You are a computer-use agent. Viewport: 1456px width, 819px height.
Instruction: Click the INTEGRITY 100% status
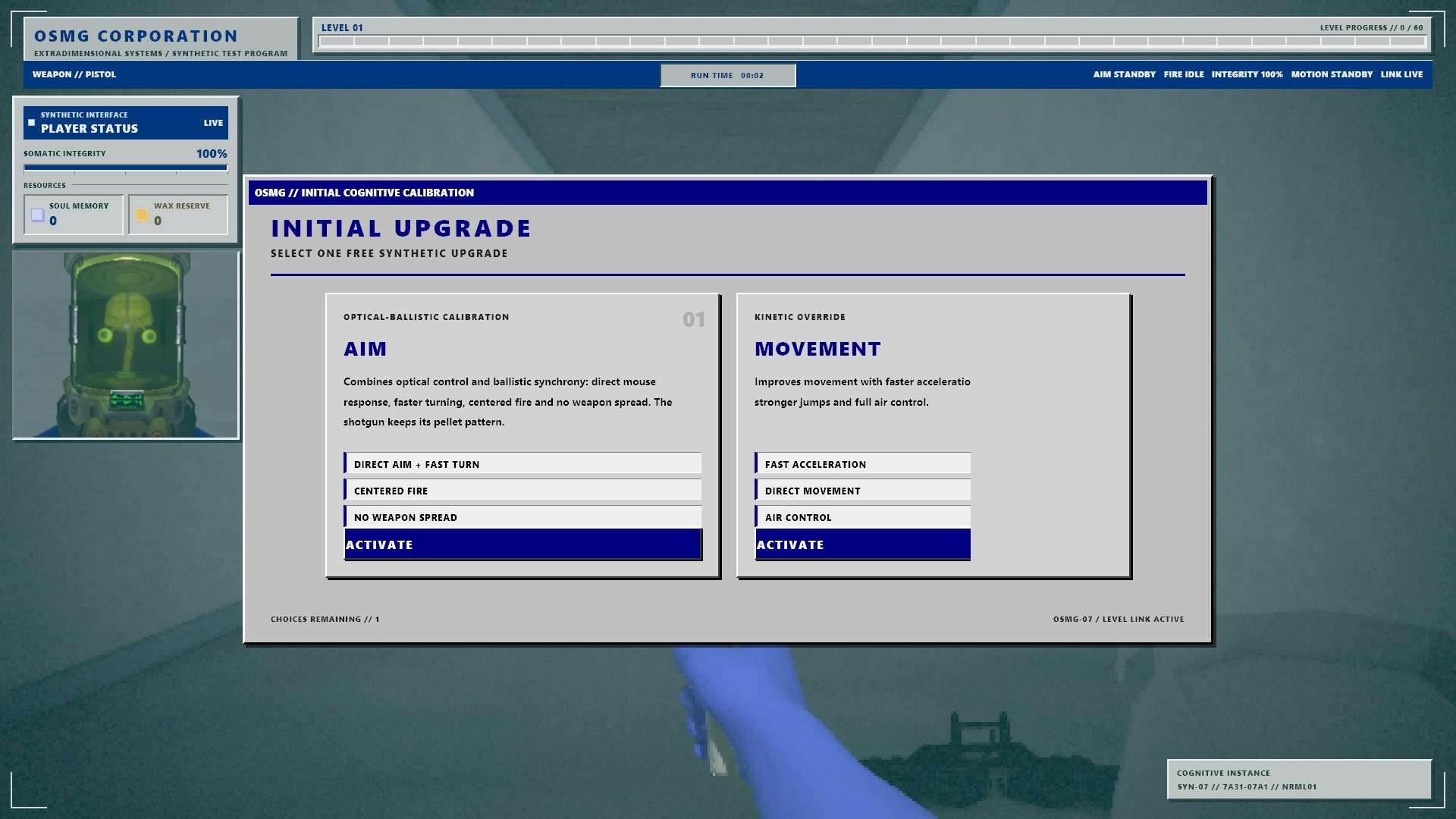click(x=1247, y=74)
